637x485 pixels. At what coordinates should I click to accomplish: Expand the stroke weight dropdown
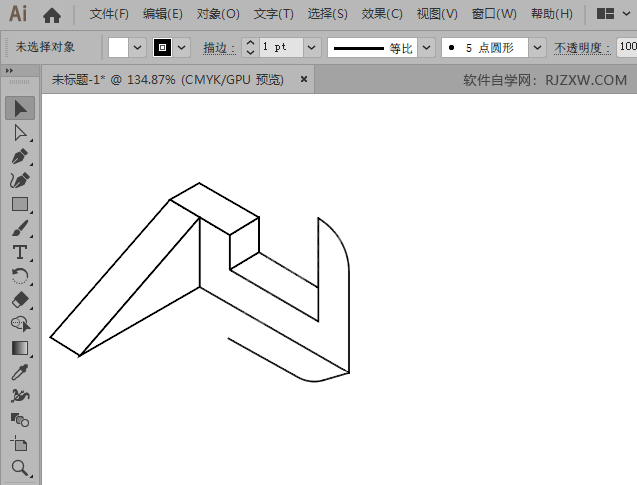coord(311,48)
